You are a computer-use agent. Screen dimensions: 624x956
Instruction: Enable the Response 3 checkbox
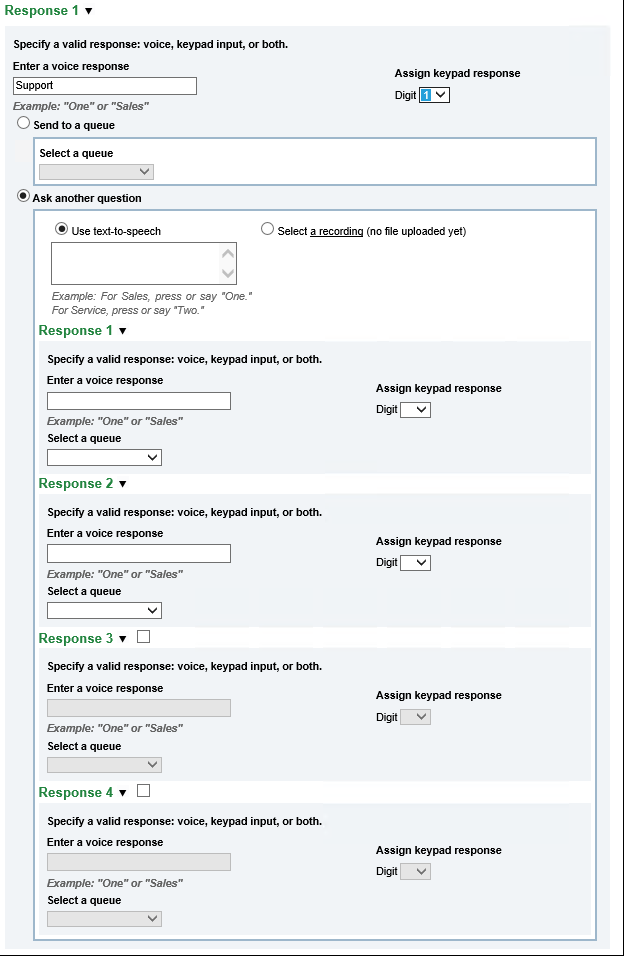143,637
